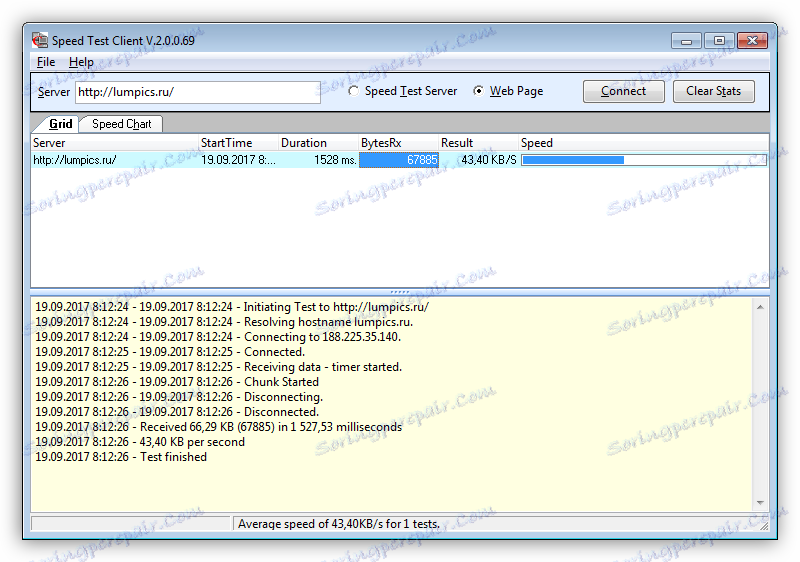Click the Result column header
The image size is (800, 562).
pyautogui.click(x=479, y=143)
